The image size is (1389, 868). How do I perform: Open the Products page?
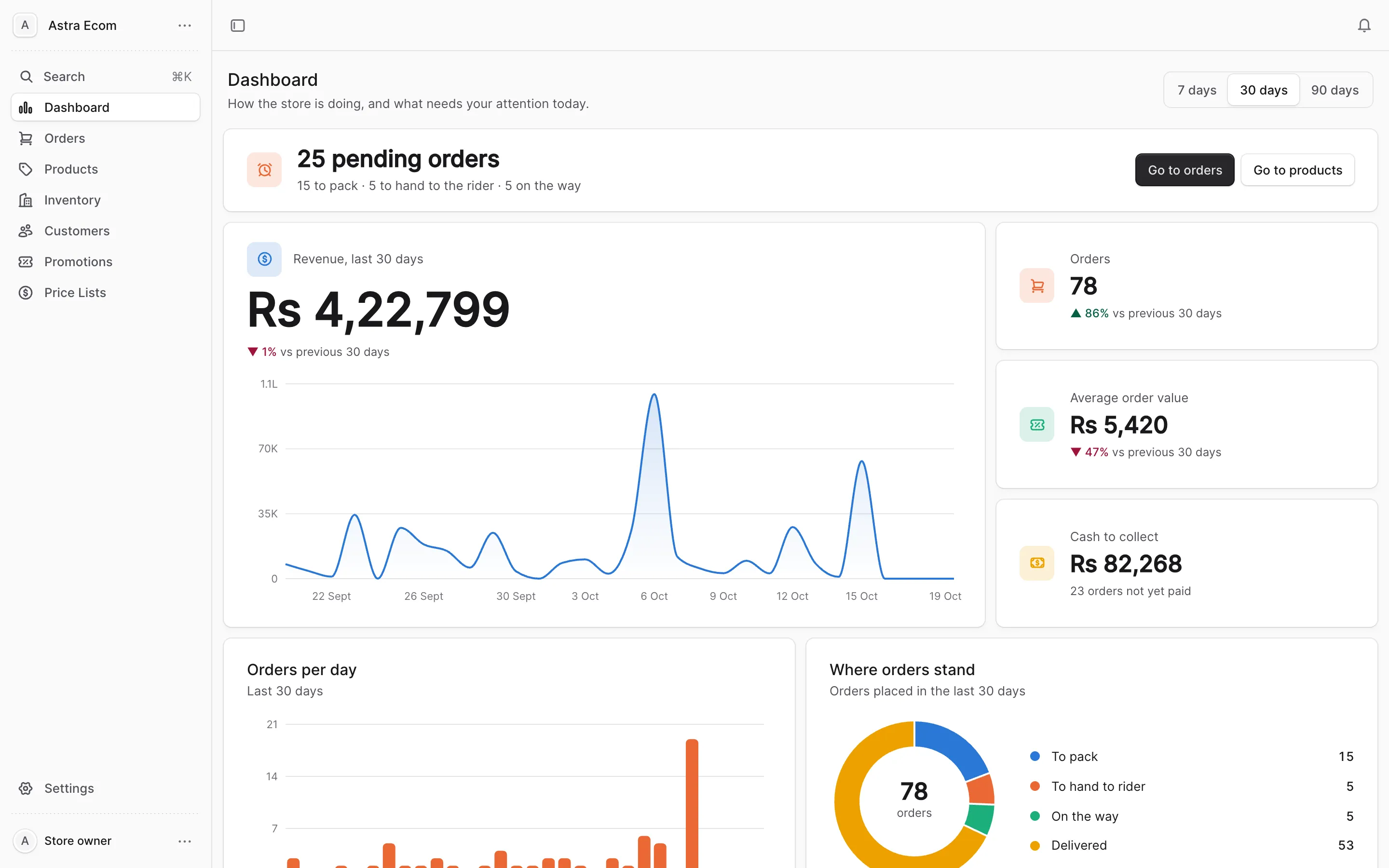click(x=106, y=169)
